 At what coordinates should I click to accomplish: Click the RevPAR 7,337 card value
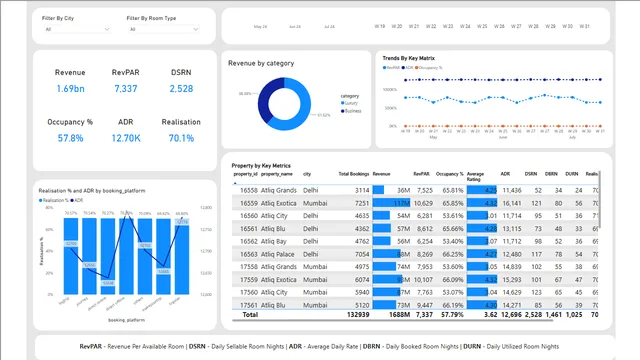(126, 89)
